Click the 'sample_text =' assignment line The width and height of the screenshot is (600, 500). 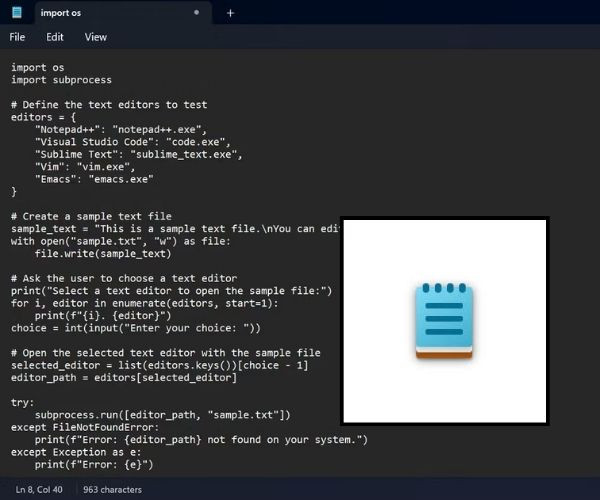[175, 229]
